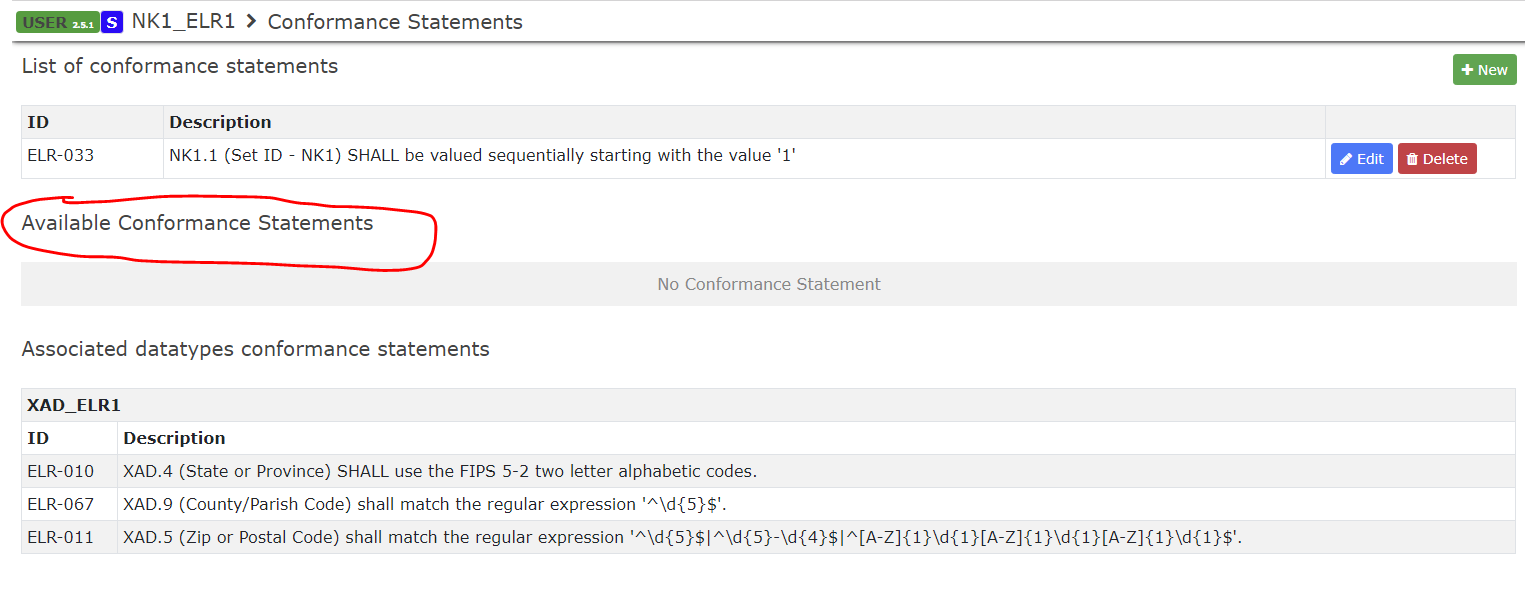Viewport: 1525px width, 609px height.
Task: Click the plus icon in the New button
Action: click(1467, 69)
